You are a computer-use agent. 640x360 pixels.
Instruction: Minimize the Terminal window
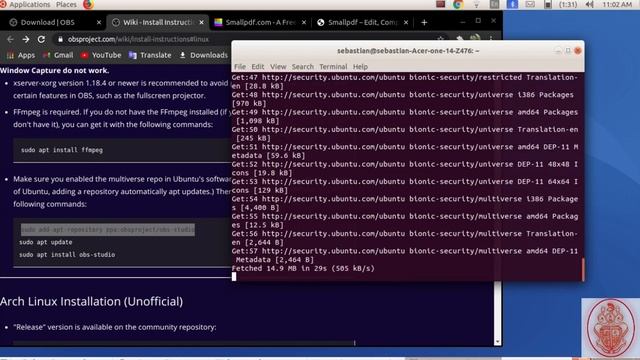point(558,51)
